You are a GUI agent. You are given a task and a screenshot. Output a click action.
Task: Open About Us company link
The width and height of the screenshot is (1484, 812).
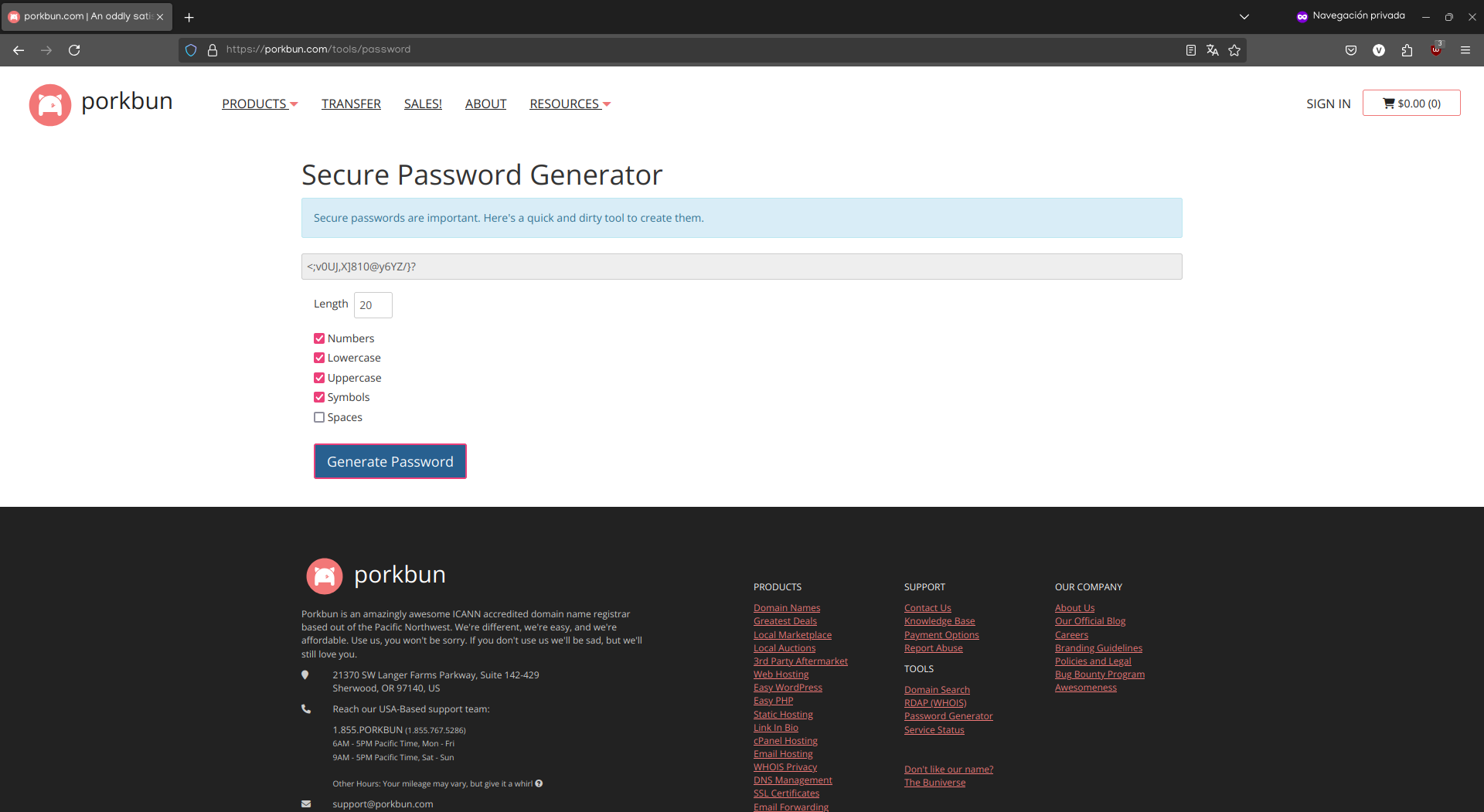tap(1074, 608)
